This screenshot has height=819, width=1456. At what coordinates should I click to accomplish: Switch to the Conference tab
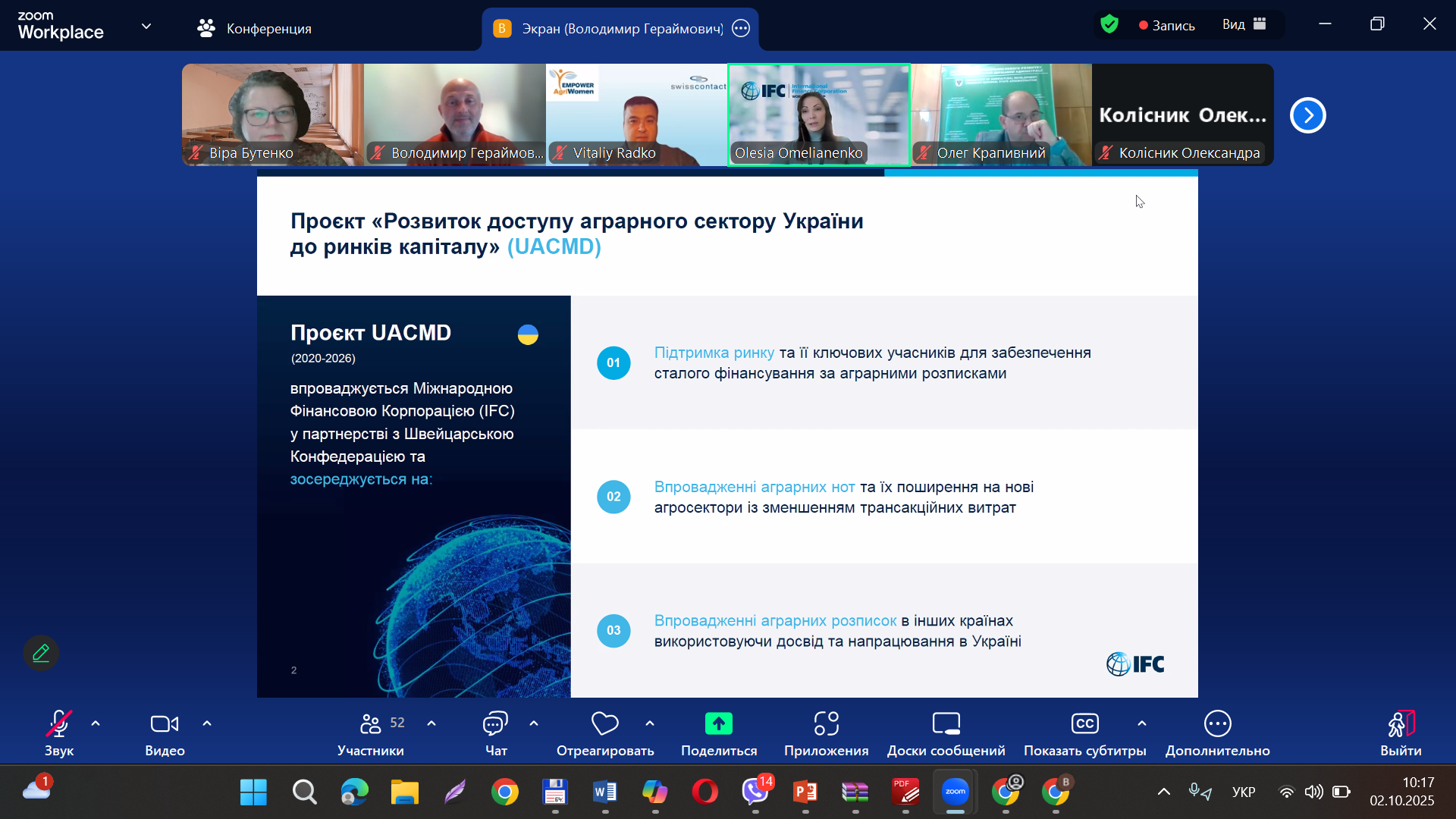click(255, 29)
